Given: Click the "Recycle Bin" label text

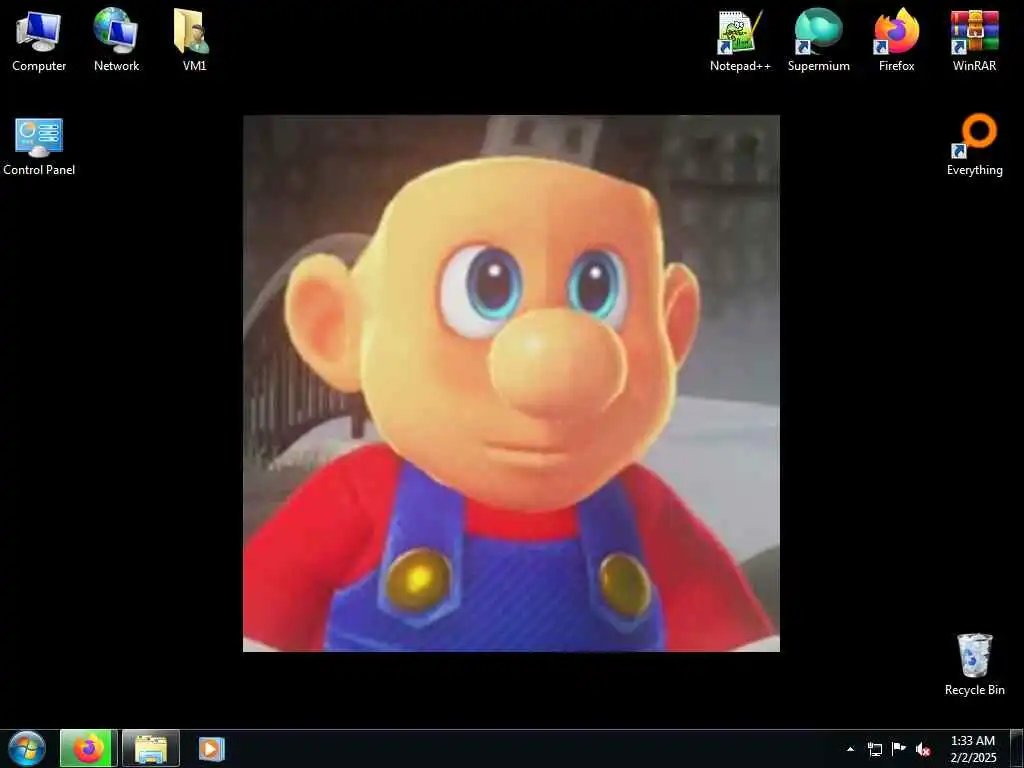Looking at the screenshot, I should point(974,690).
